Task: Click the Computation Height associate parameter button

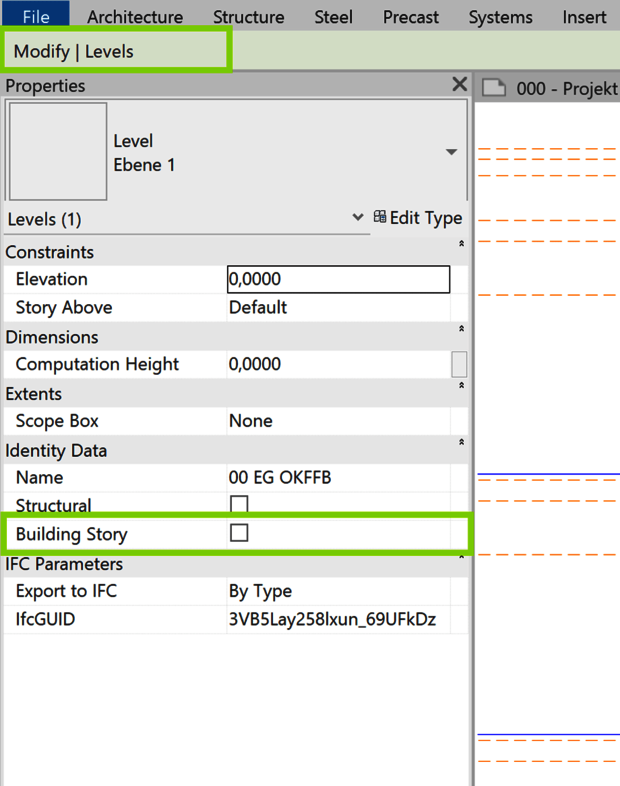Action: click(x=459, y=364)
